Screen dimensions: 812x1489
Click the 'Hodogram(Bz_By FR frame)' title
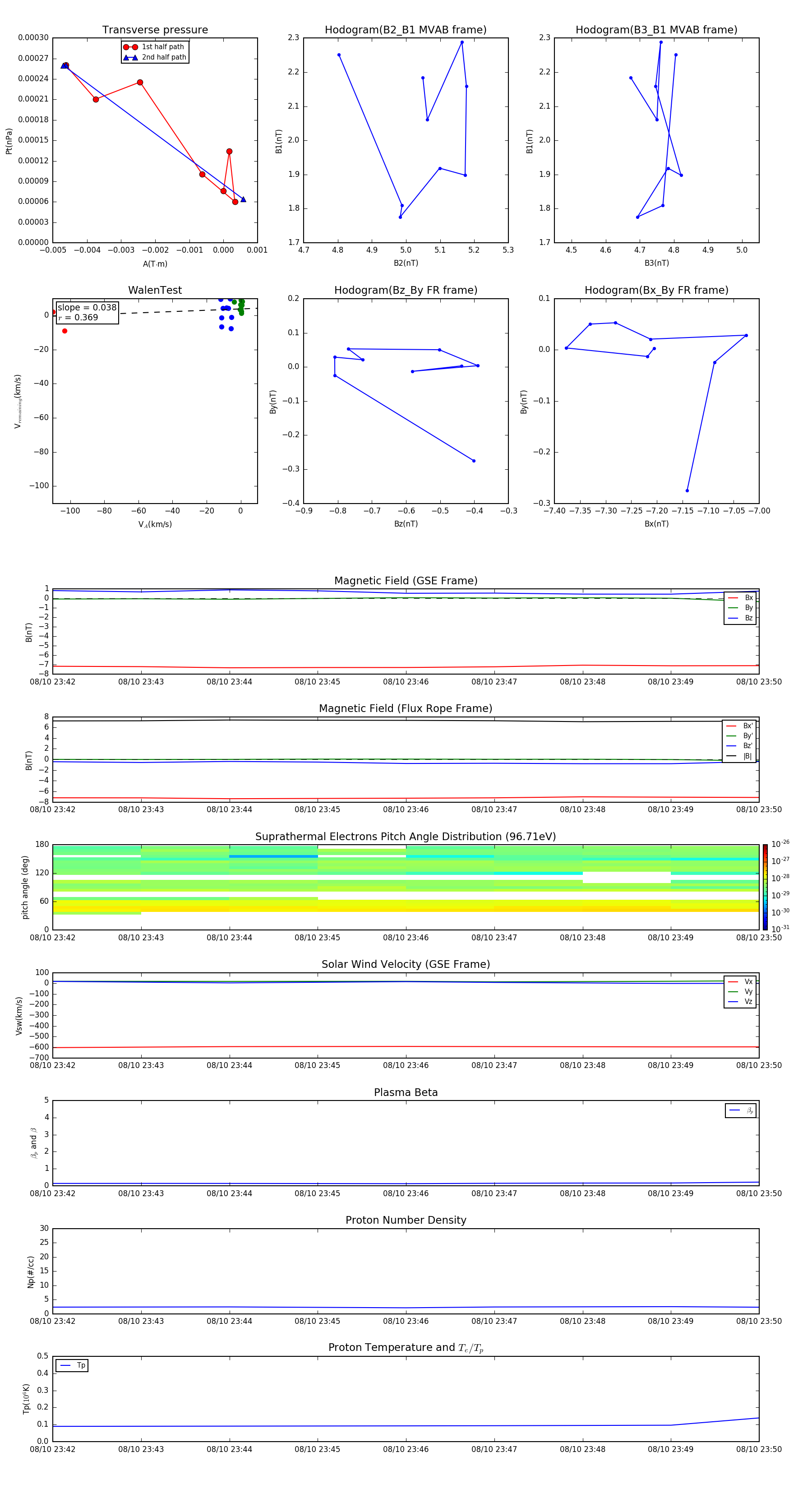coord(406,290)
